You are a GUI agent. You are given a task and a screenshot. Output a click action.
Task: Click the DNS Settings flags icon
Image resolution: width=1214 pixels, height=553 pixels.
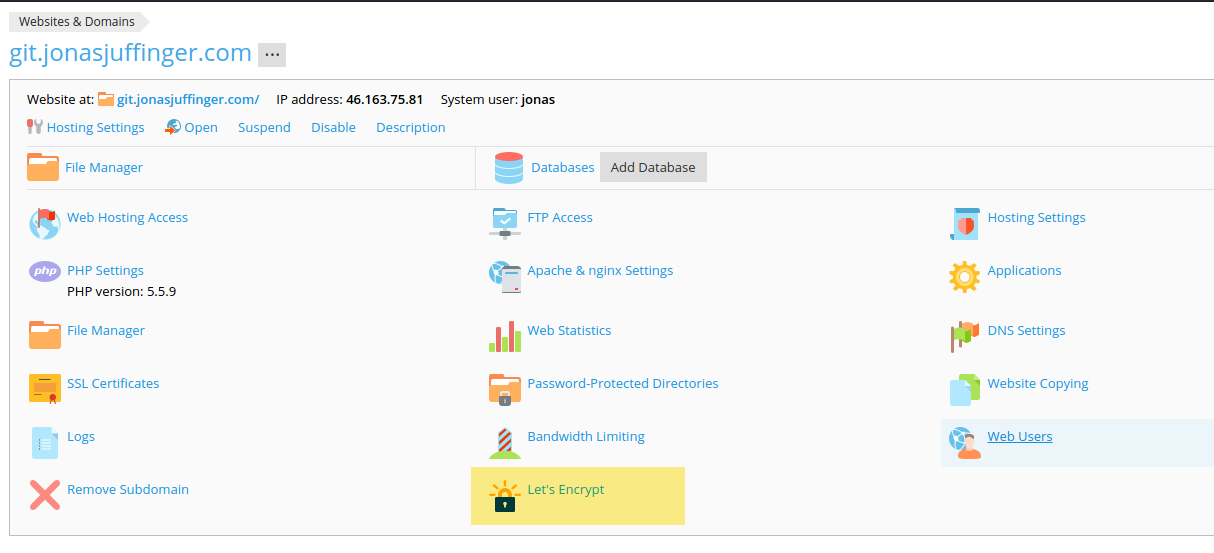[x=964, y=337]
